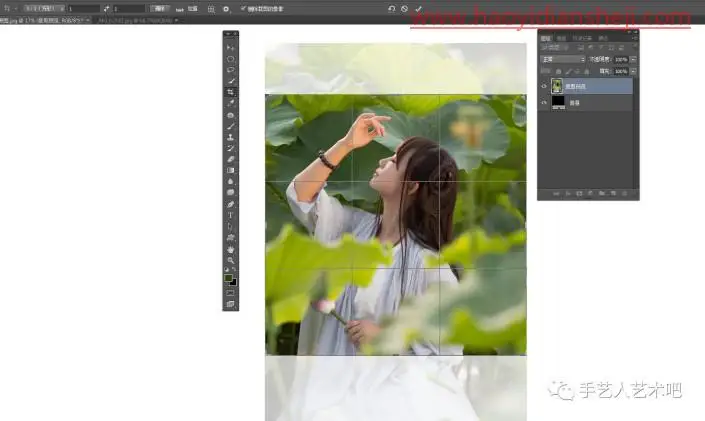Hide the top layer with eye icon
705x421 pixels.
[x=544, y=86]
